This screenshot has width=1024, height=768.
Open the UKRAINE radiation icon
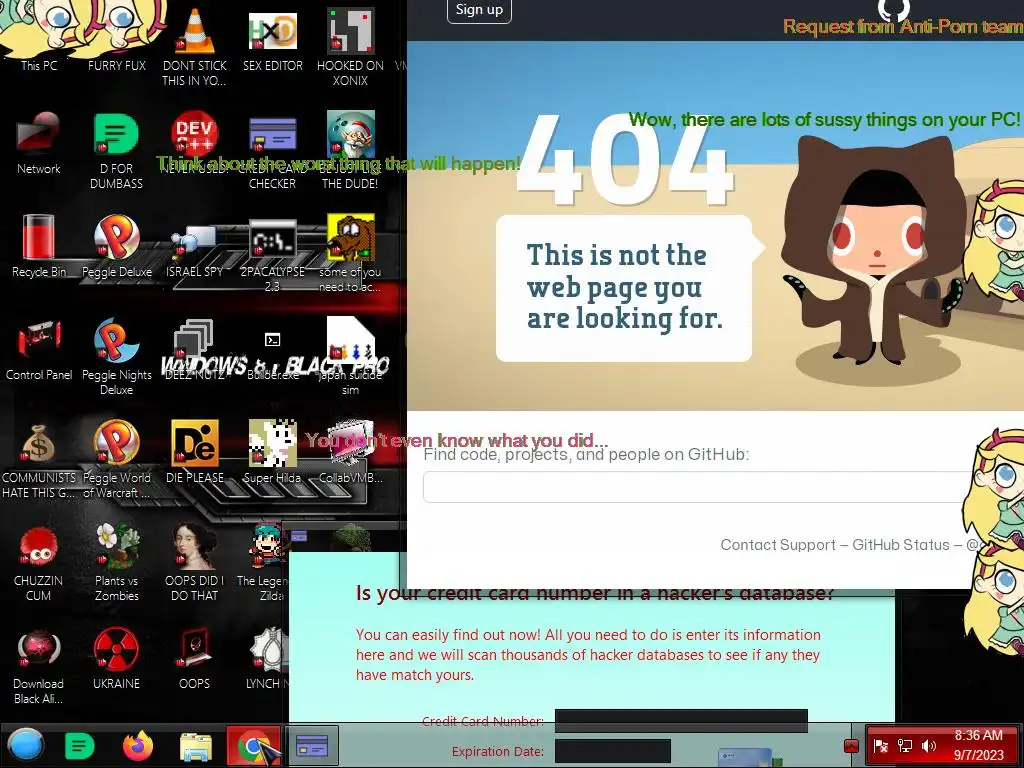(116, 658)
